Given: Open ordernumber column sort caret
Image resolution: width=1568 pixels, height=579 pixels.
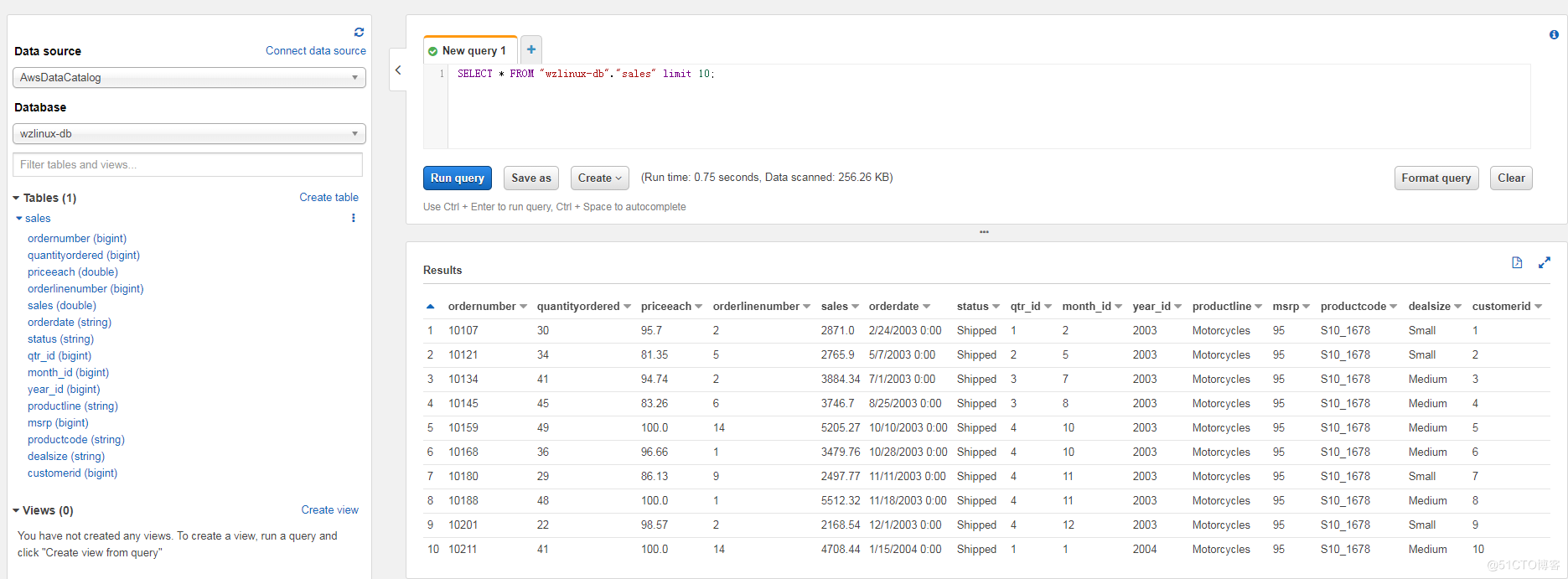Looking at the screenshot, I should tap(523, 307).
